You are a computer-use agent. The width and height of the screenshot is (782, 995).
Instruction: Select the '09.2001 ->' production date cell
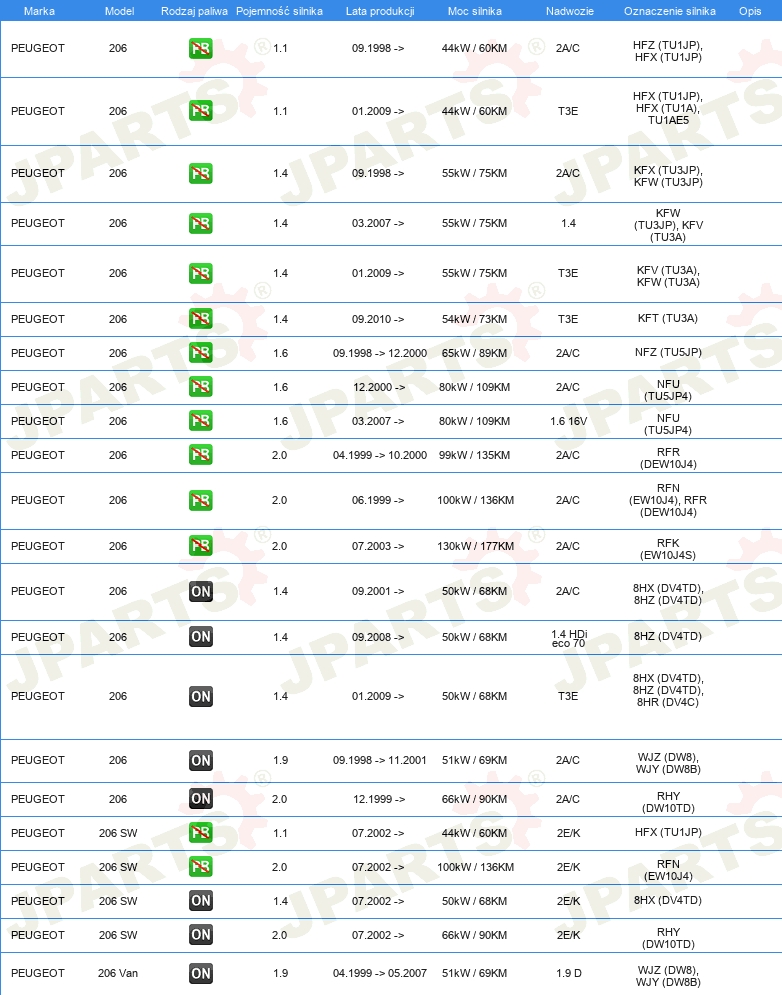pyautogui.click(x=378, y=591)
